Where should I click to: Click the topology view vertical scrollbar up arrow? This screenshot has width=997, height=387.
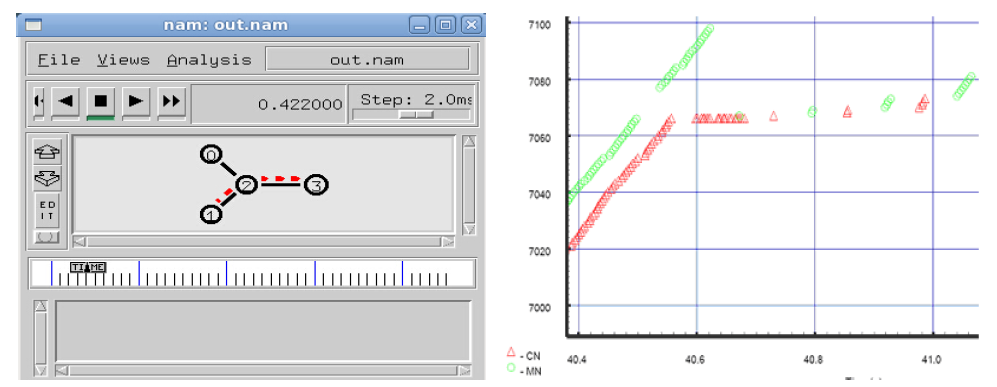coord(469,140)
